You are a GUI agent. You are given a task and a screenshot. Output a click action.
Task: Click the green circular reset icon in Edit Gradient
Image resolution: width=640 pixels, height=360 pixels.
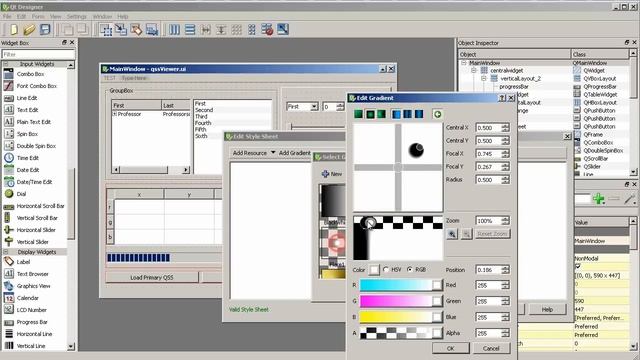coord(438,114)
